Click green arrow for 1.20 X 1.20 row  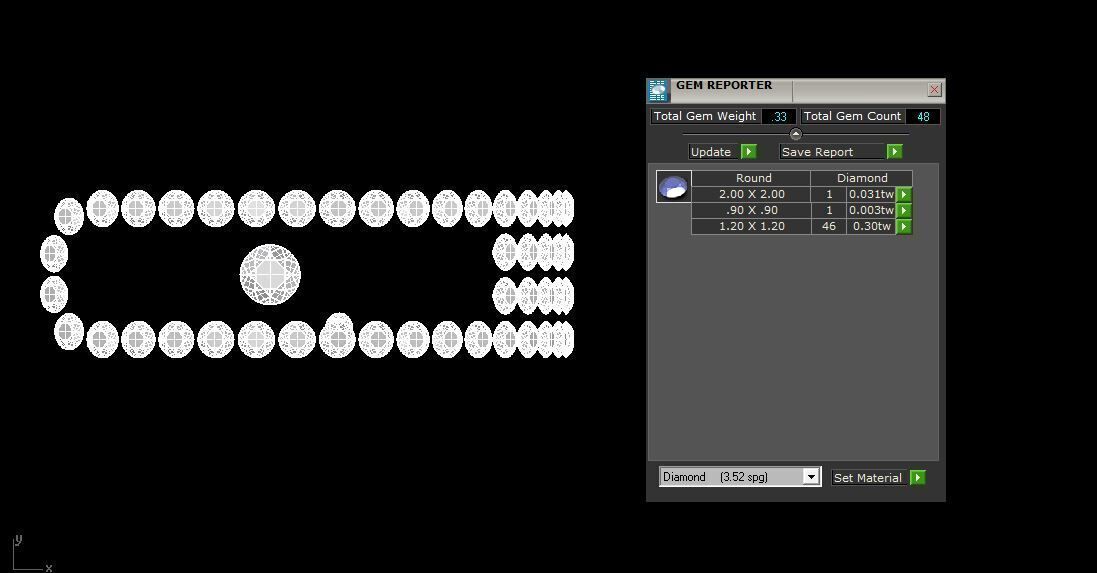pyautogui.click(x=904, y=227)
